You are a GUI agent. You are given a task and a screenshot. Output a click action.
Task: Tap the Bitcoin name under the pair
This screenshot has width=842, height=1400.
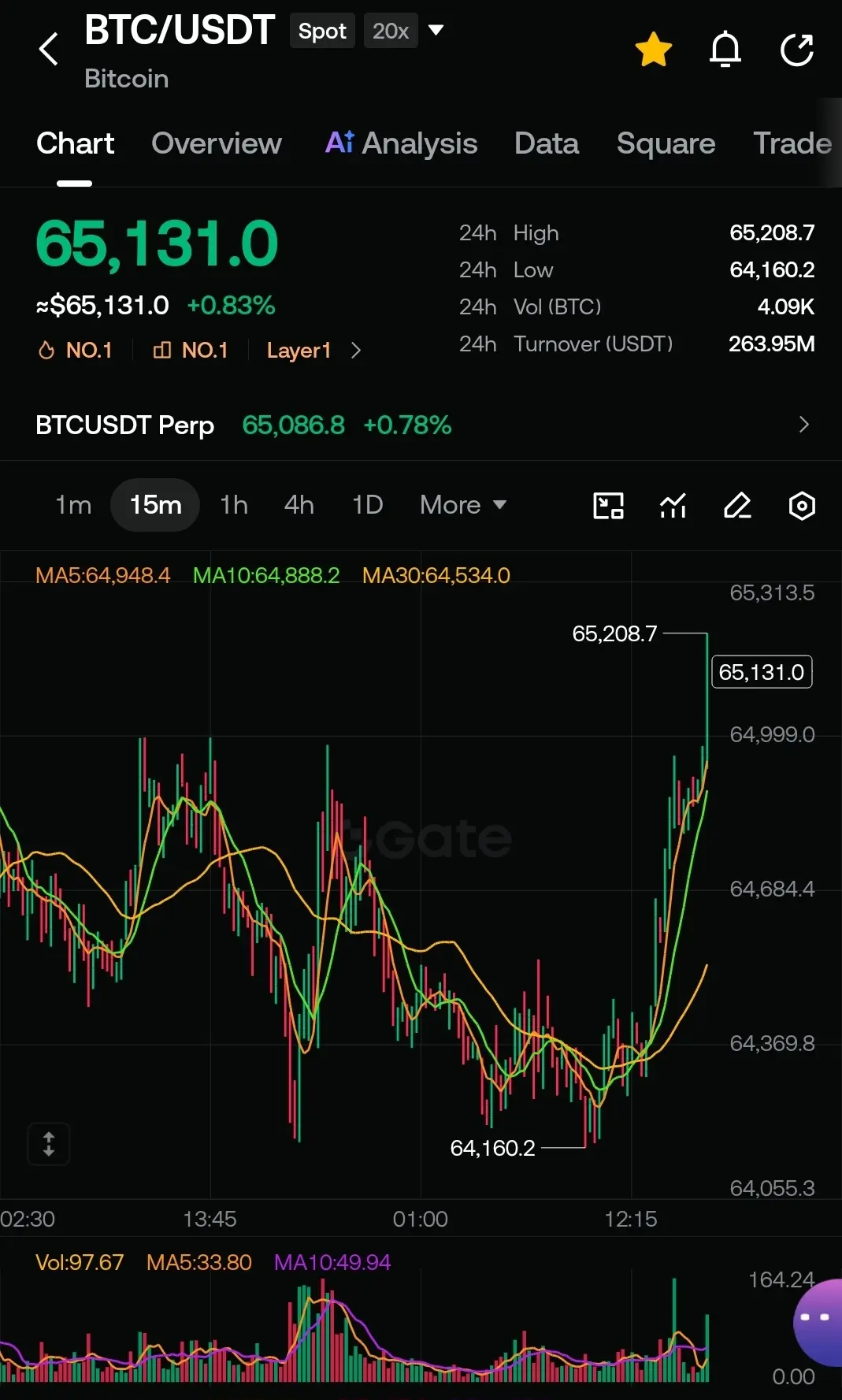pyautogui.click(x=126, y=79)
